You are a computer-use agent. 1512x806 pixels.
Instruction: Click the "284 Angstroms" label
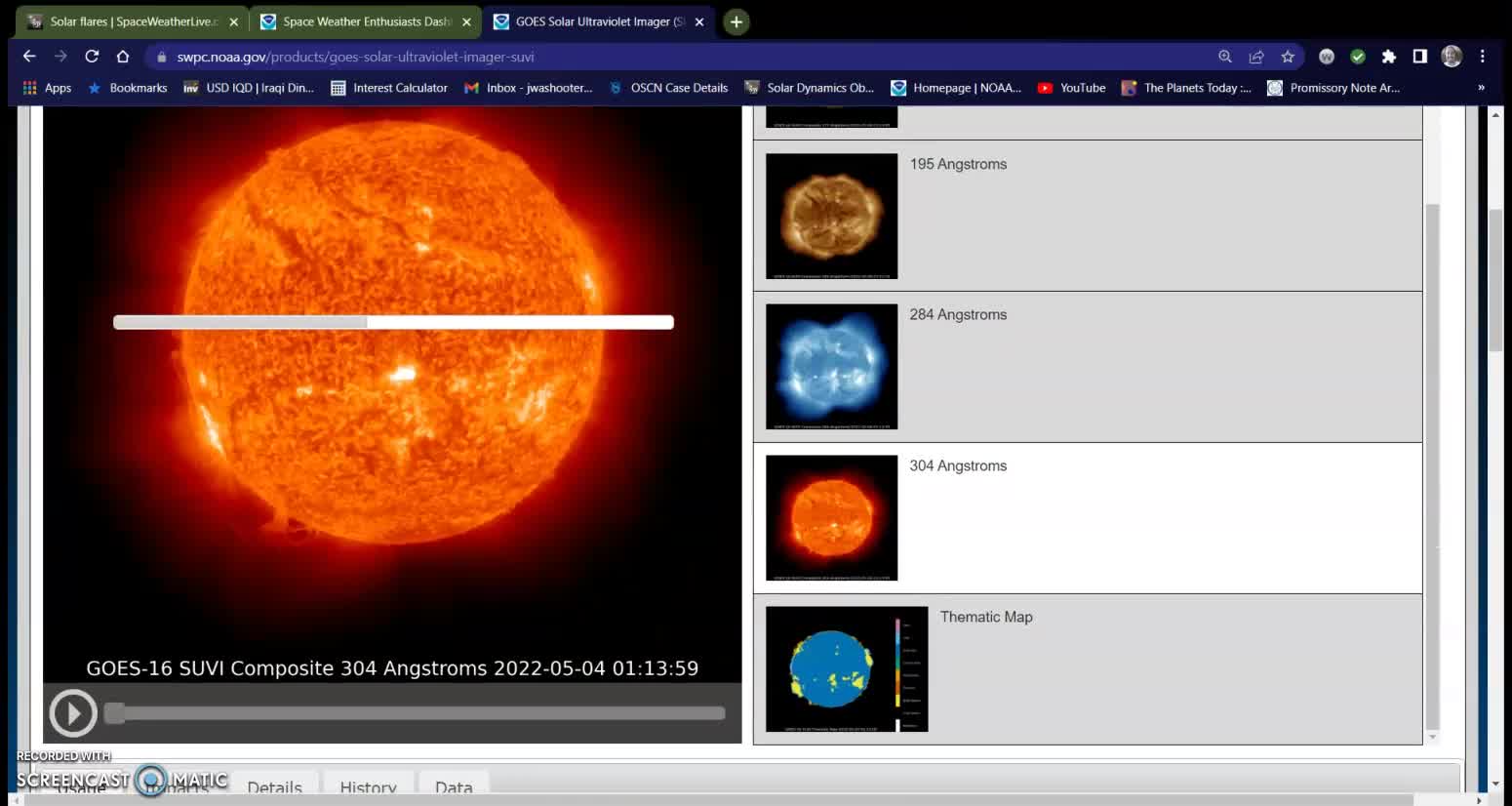958,314
